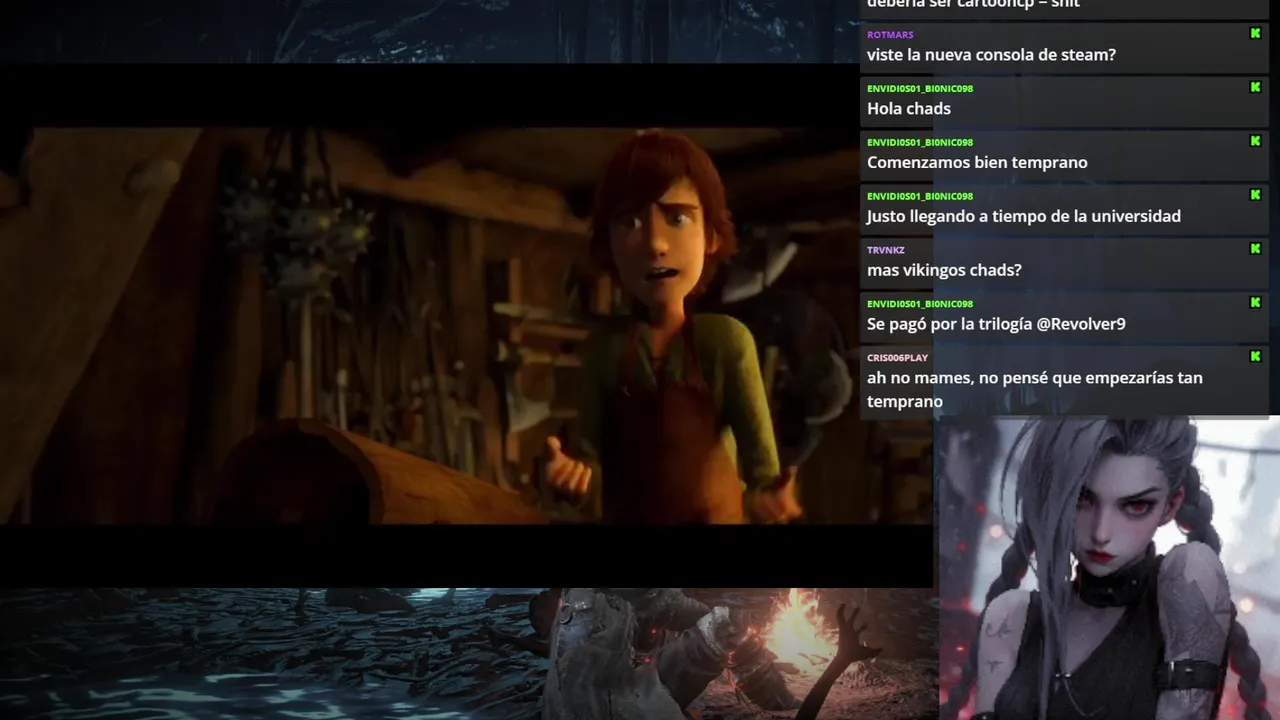Click the Kick badge beside 'Justo llegando a tiempo' message

click(1255, 195)
